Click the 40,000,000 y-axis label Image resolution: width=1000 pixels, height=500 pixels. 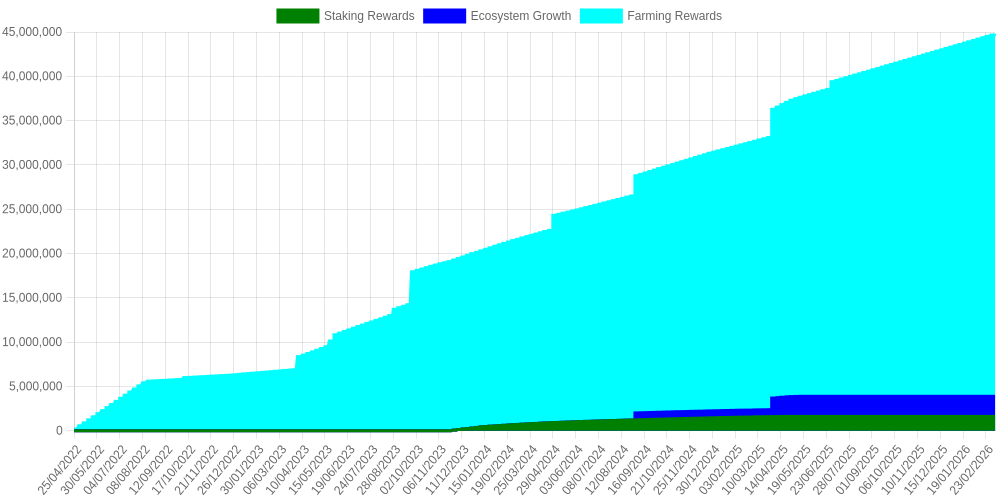[32, 77]
